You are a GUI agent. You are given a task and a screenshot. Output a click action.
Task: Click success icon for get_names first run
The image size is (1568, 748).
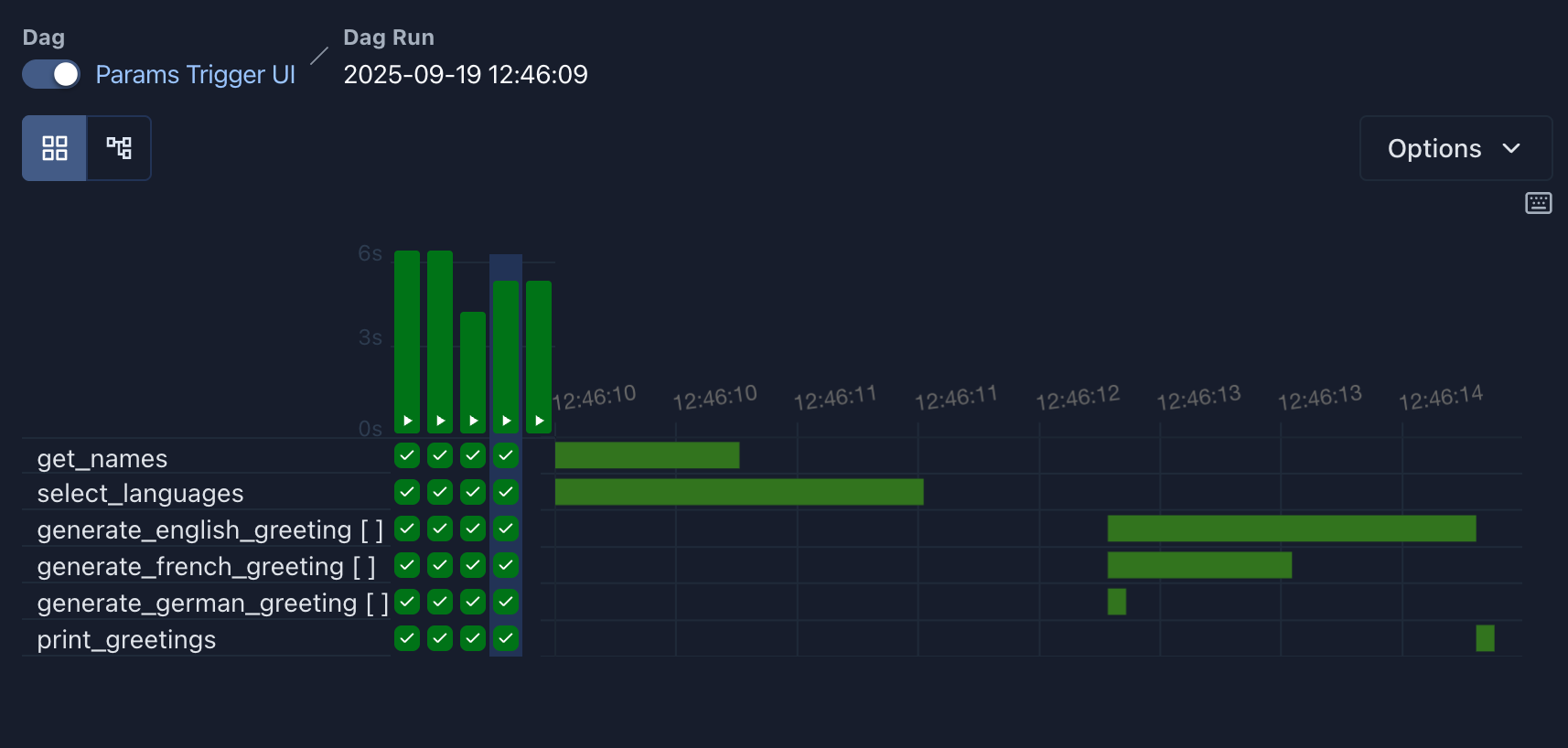407,455
